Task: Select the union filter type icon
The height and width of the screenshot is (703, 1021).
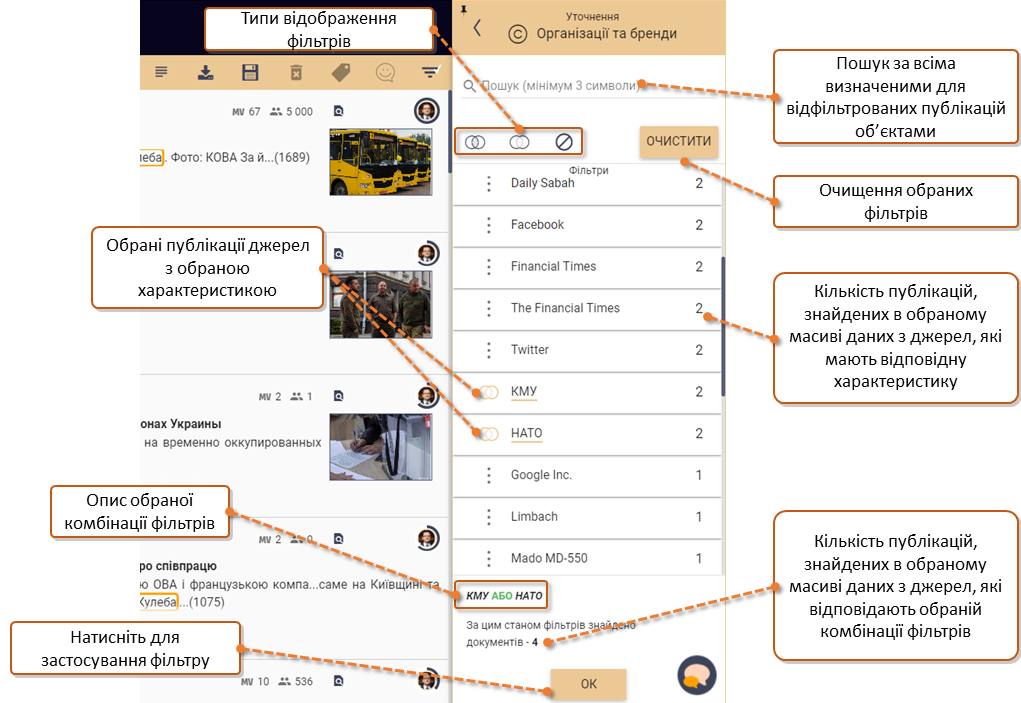Action: [520, 141]
